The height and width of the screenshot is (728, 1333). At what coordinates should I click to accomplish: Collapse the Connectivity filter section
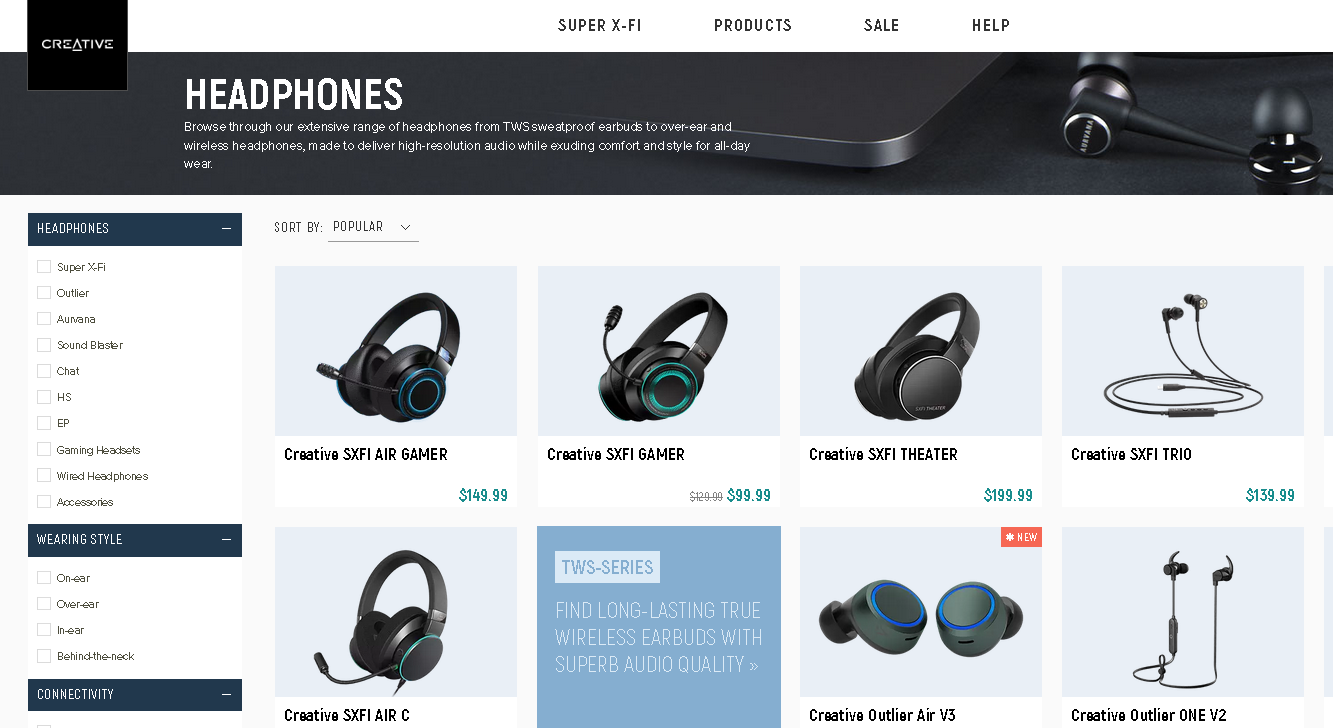[x=227, y=694]
